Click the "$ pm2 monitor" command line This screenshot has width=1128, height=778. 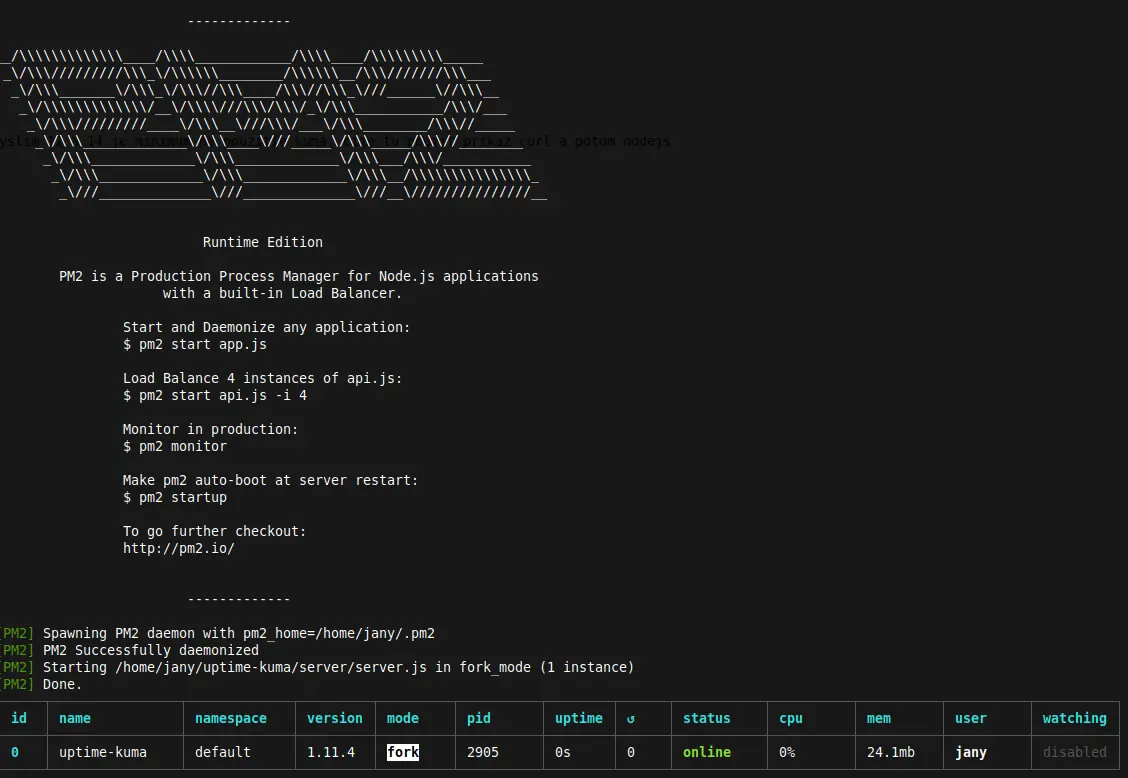pyautogui.click(x=175, y=447)
